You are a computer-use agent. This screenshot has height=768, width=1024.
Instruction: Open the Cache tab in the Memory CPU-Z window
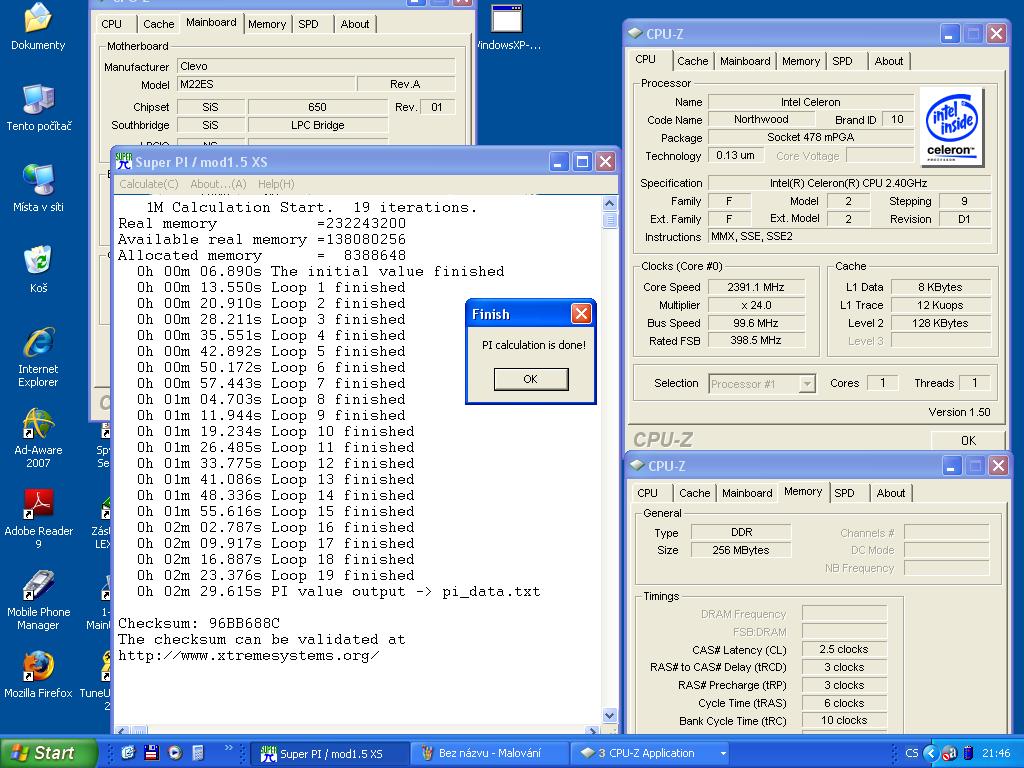click(694, 493)
